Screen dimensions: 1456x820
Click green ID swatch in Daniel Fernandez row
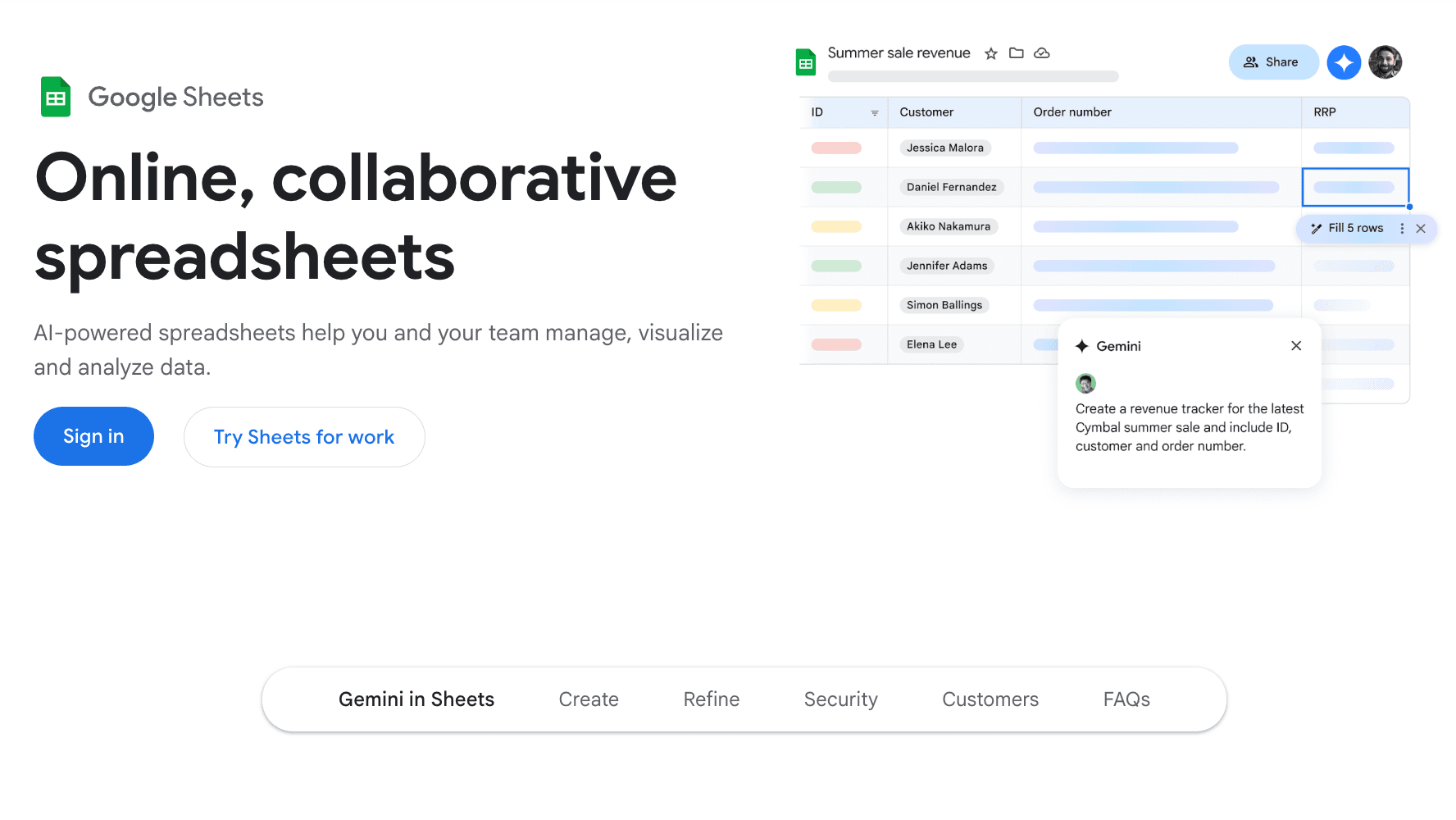(836, 187)
